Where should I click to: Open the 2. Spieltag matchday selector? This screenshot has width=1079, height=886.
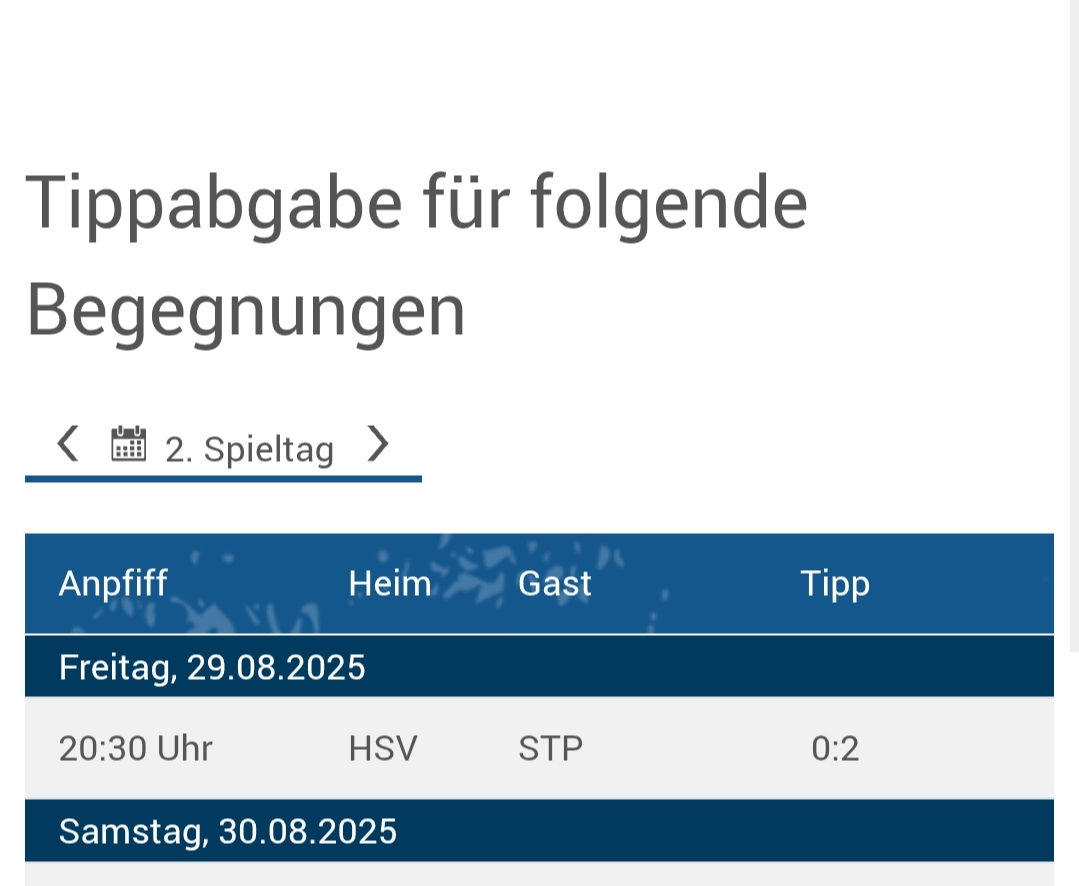click(x=249, y=449)
